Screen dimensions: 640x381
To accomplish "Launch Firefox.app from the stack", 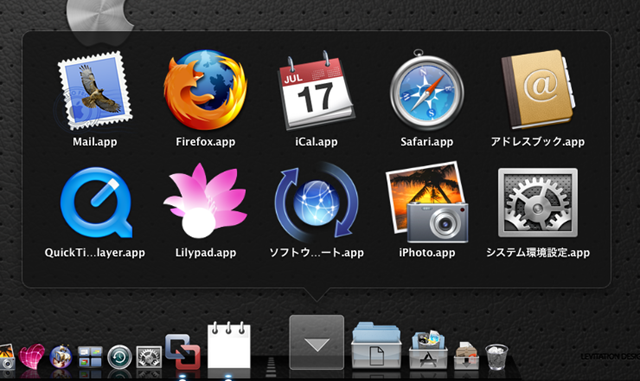I will 205,90.
